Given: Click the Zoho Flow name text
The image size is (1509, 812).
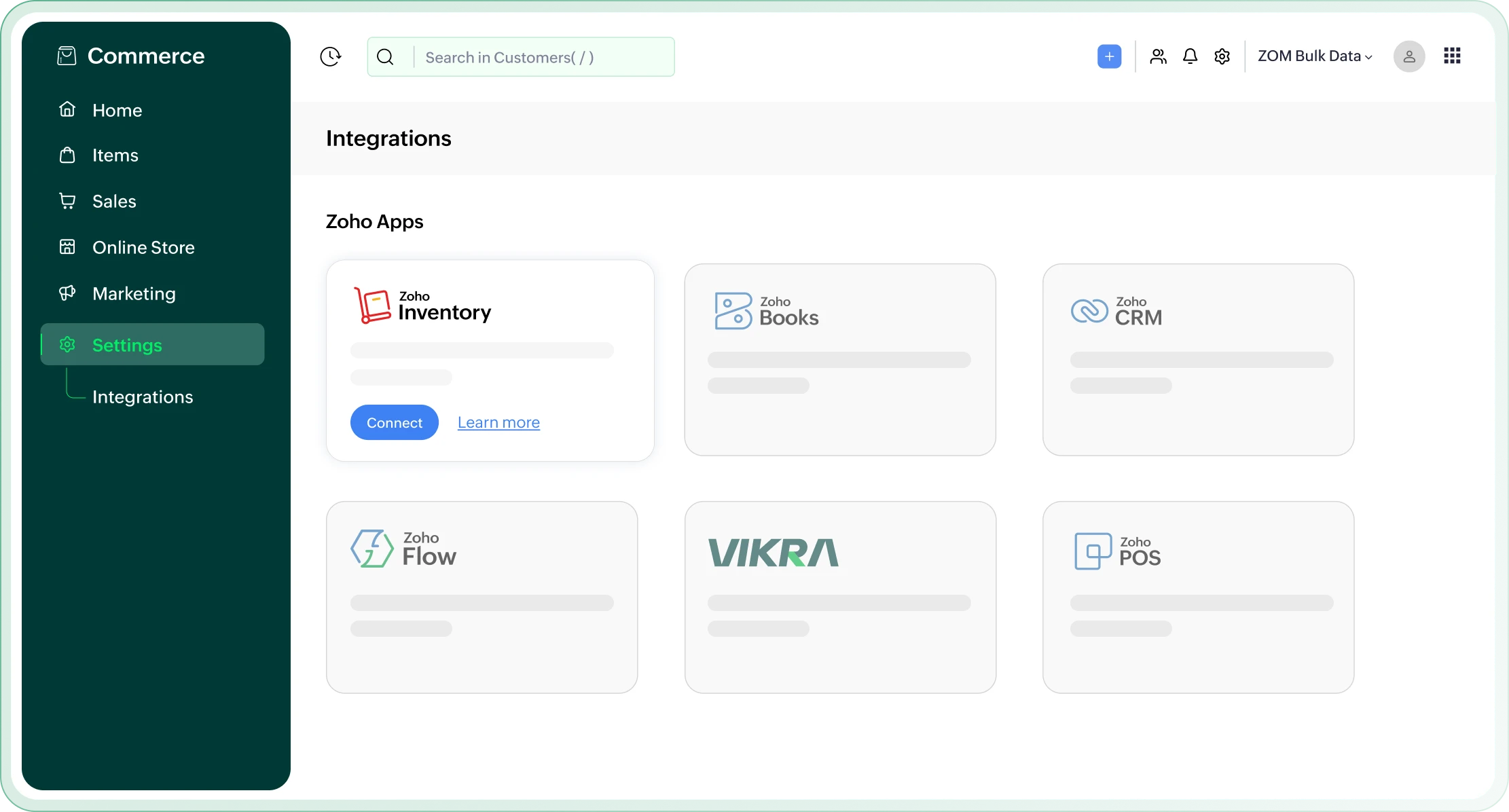Looking at the screenshot, I should coord(429,549).
